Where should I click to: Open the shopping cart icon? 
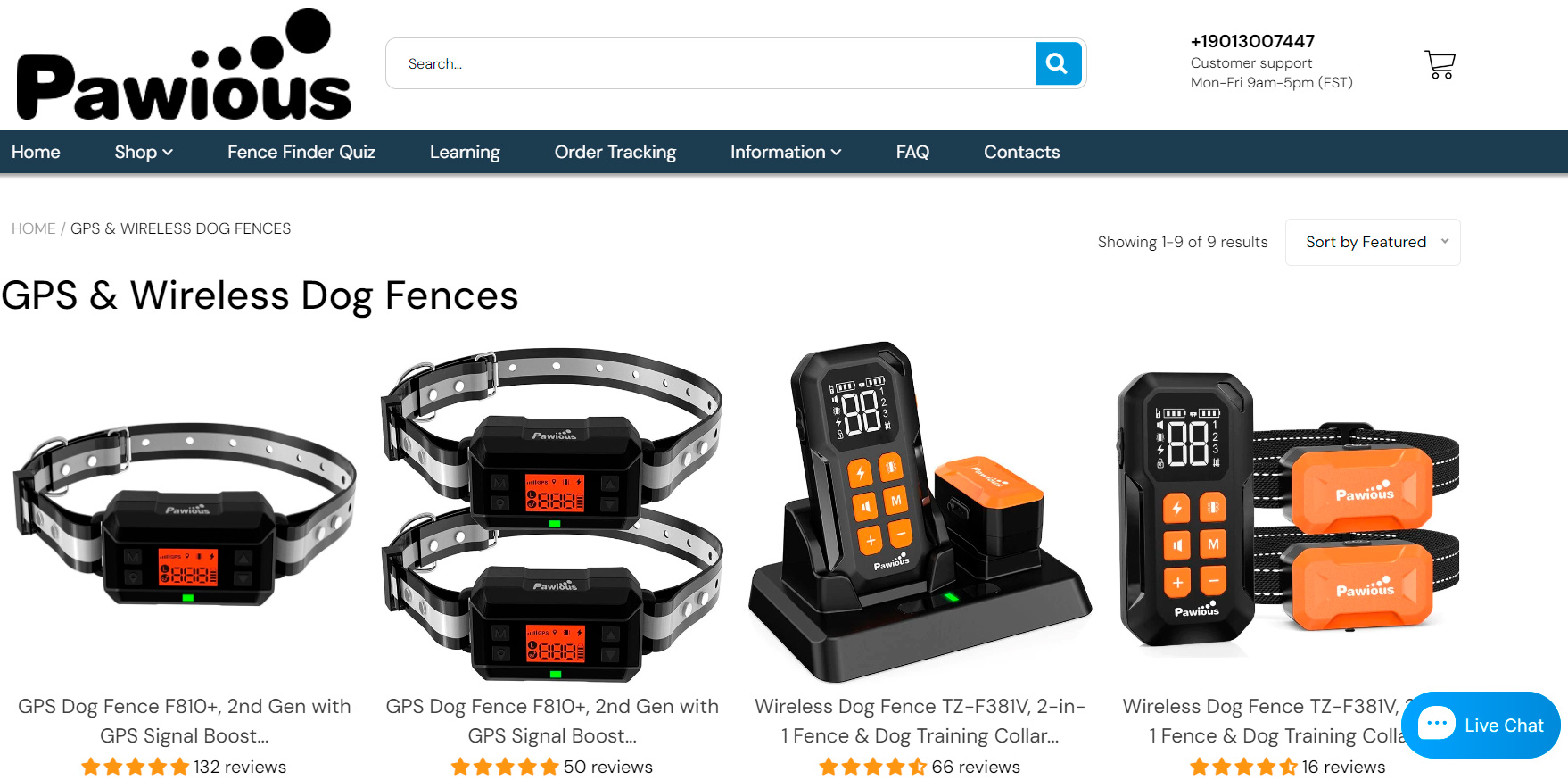pos(1440,64)
